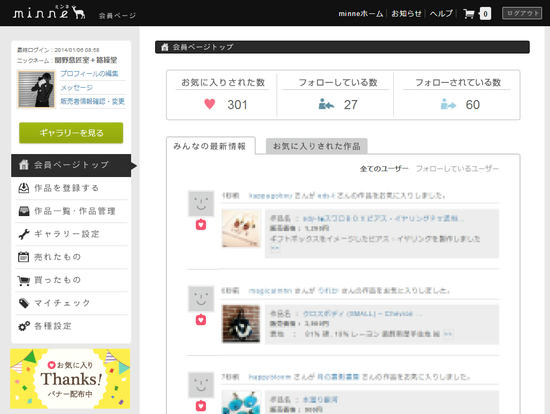Click the マイチェック tag icon
Viewport: 550px width, 414px height.
point(24,303)
